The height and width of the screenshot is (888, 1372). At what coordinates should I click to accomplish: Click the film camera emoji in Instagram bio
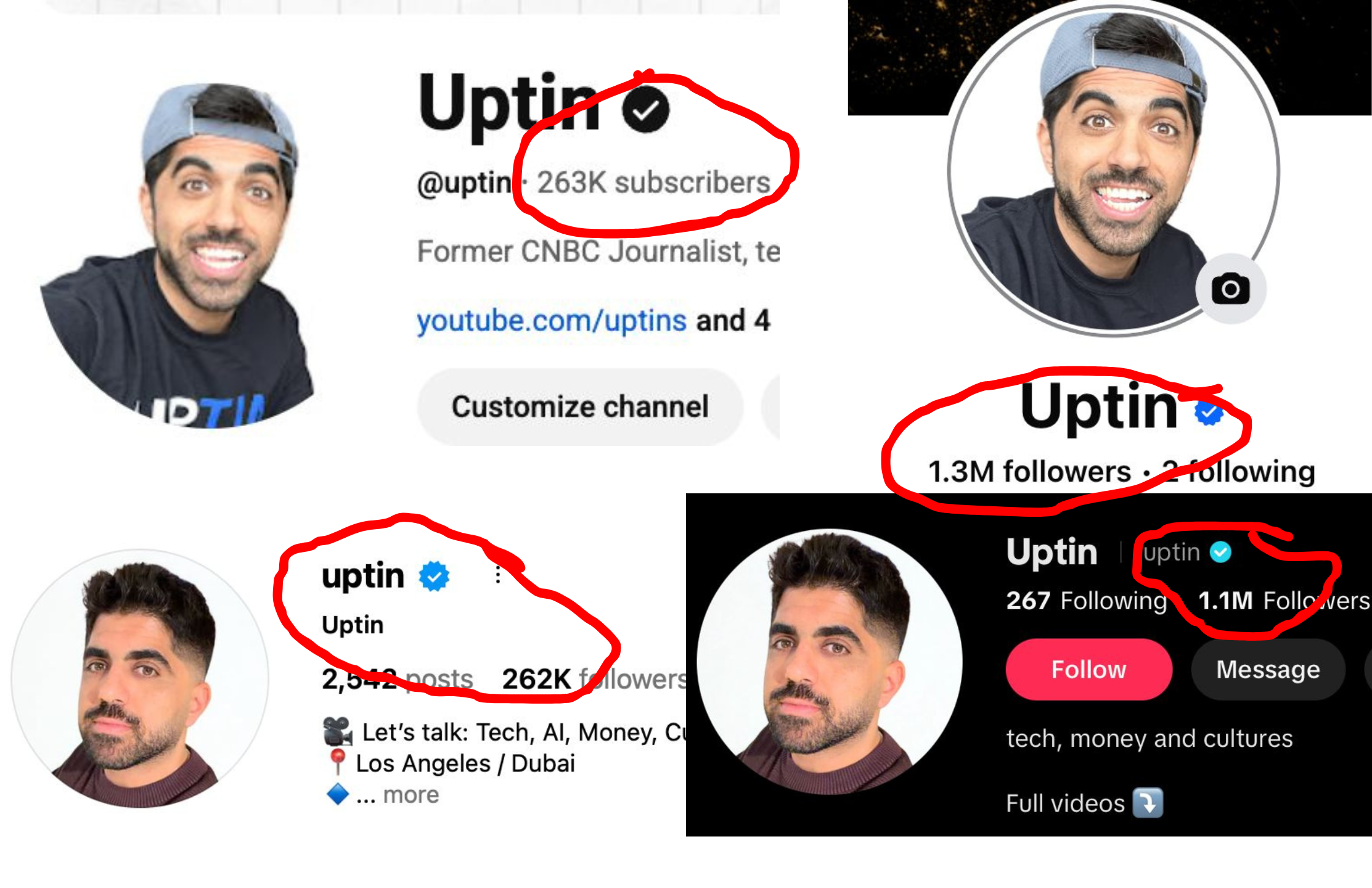(338, 731)
